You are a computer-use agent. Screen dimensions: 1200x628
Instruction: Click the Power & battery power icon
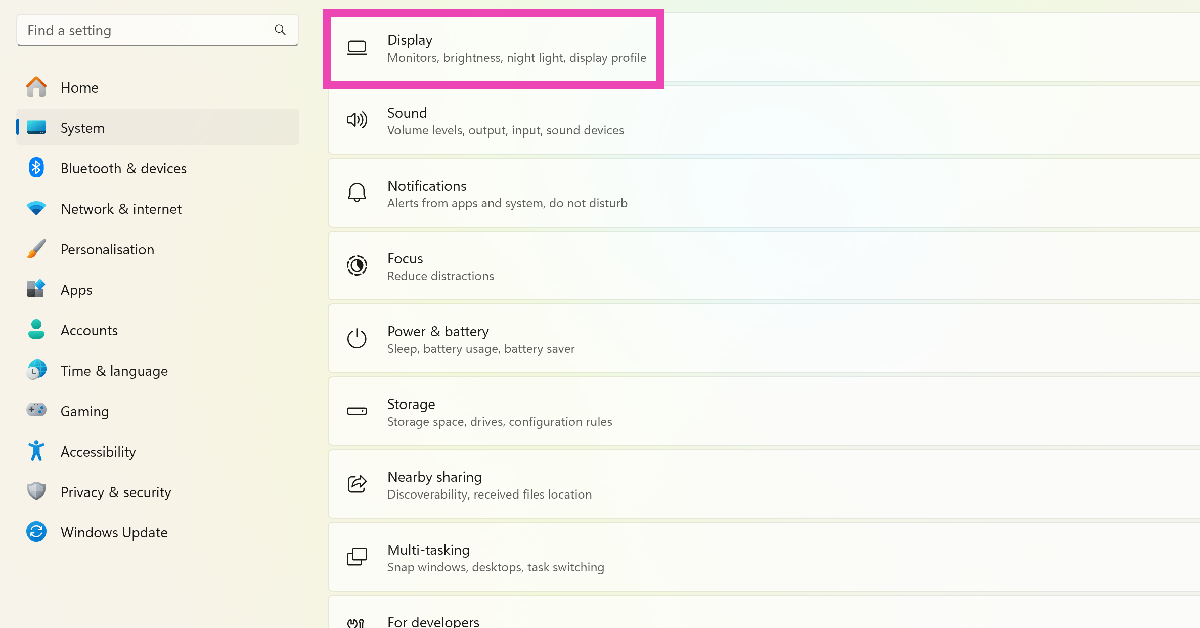coord(357,339)
